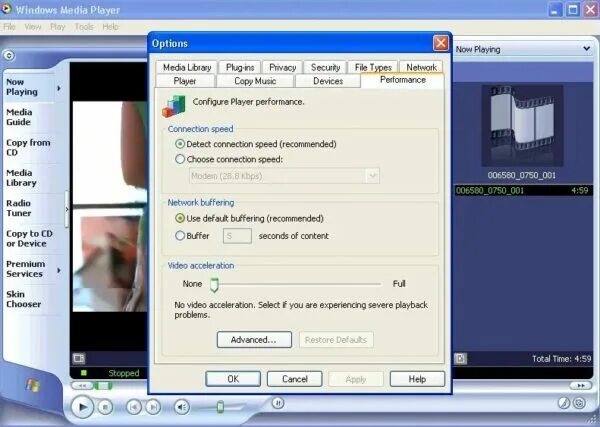Click the Advanced... button
This screenshot has width=600, height=427.
tap(254, 340)
